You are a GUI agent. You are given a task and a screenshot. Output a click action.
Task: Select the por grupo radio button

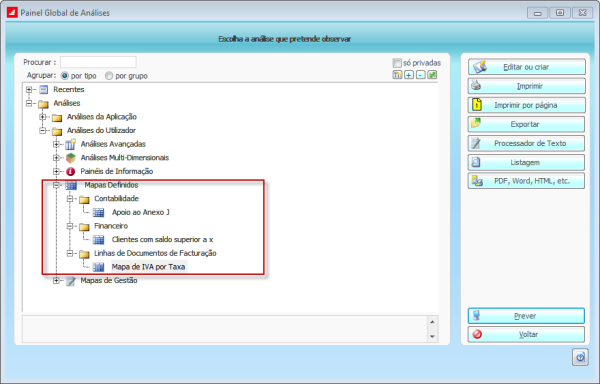coord(109,76)
